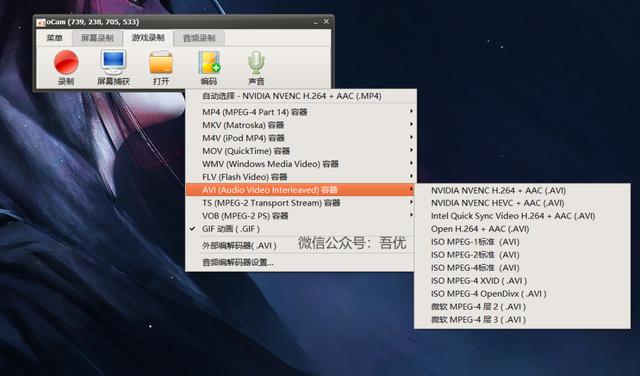Choose ISO MPEG-2标准 (AVI) codec

click(522, 255)
